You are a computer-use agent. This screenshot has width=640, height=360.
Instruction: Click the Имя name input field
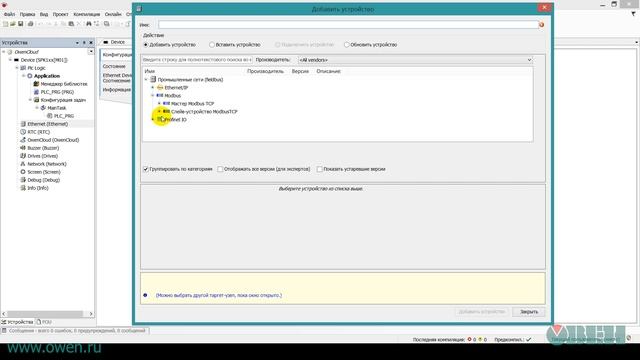tap(348, 25)
